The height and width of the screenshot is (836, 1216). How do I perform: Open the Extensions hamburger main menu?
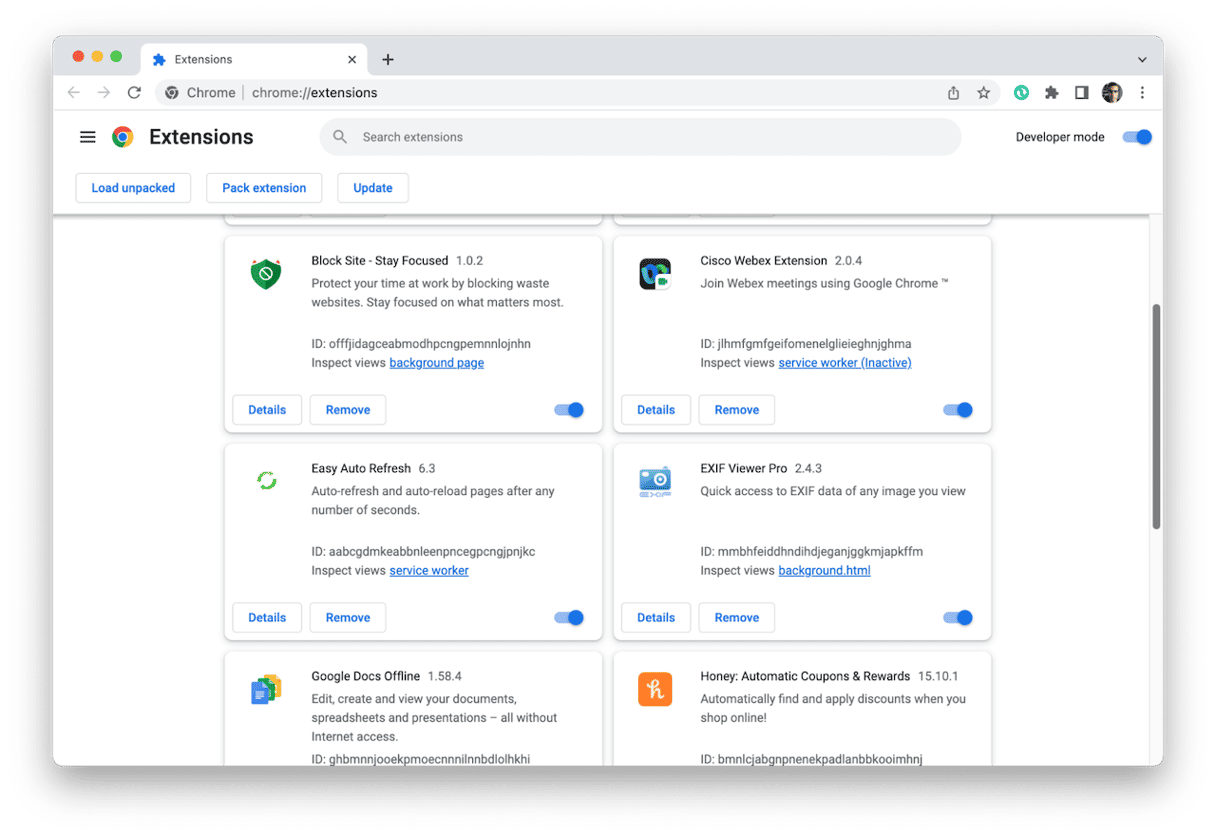(88, 137)
